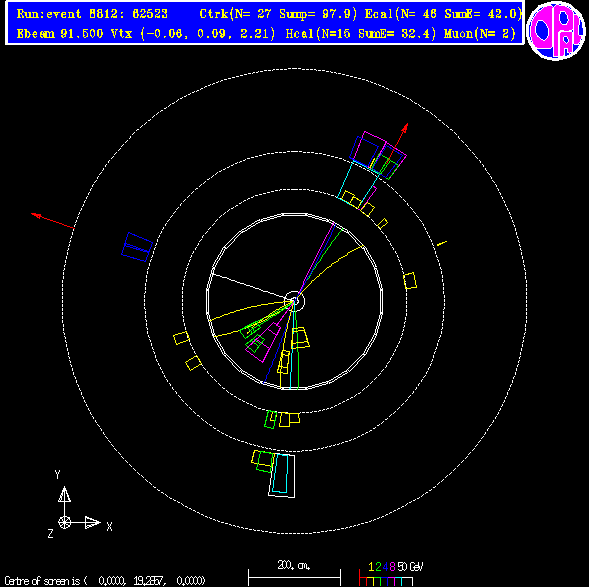Click the Centre of screen coordinates text
589x587 pixels.
click(105, 581)
